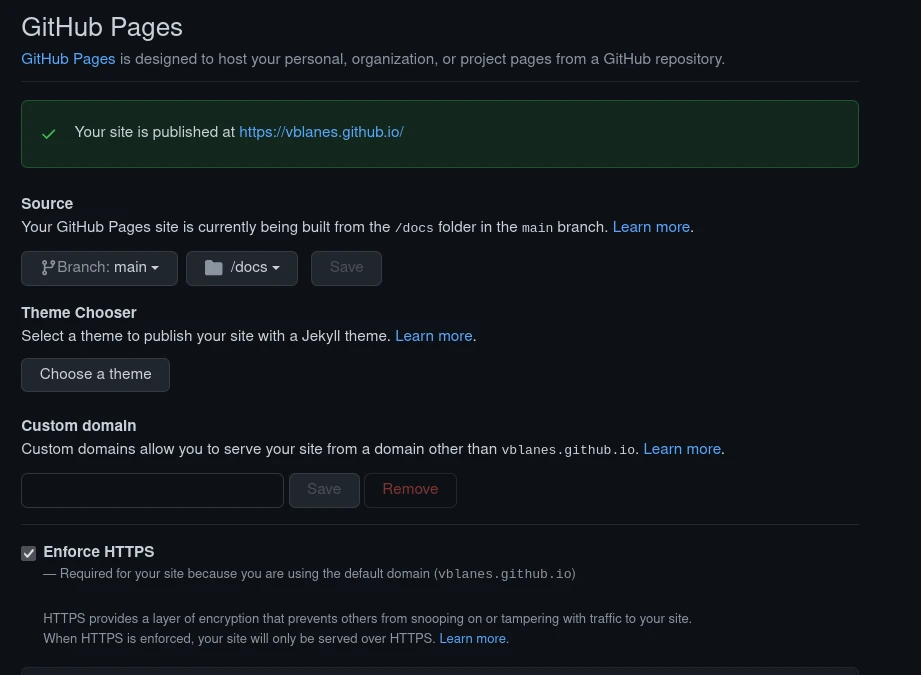Click the Save button next to /docs
Screen dimensions: 921x675
(x=346, y=268)
